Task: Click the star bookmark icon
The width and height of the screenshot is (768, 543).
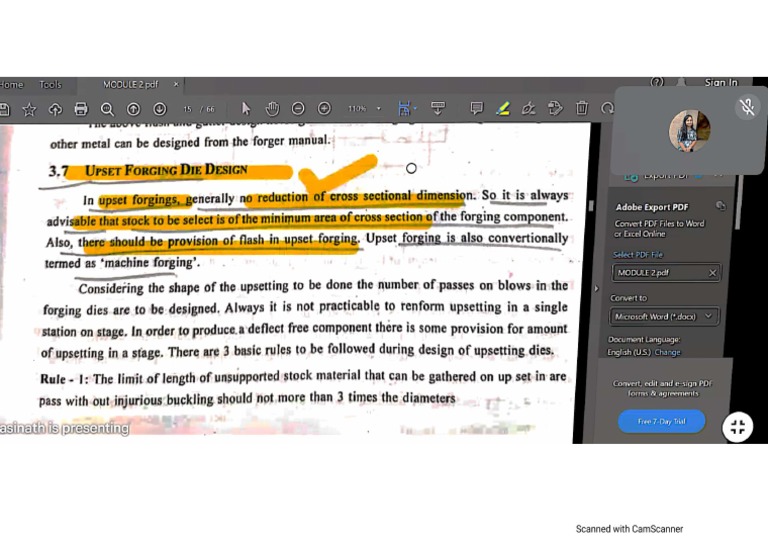Action: tap(29, 109)
